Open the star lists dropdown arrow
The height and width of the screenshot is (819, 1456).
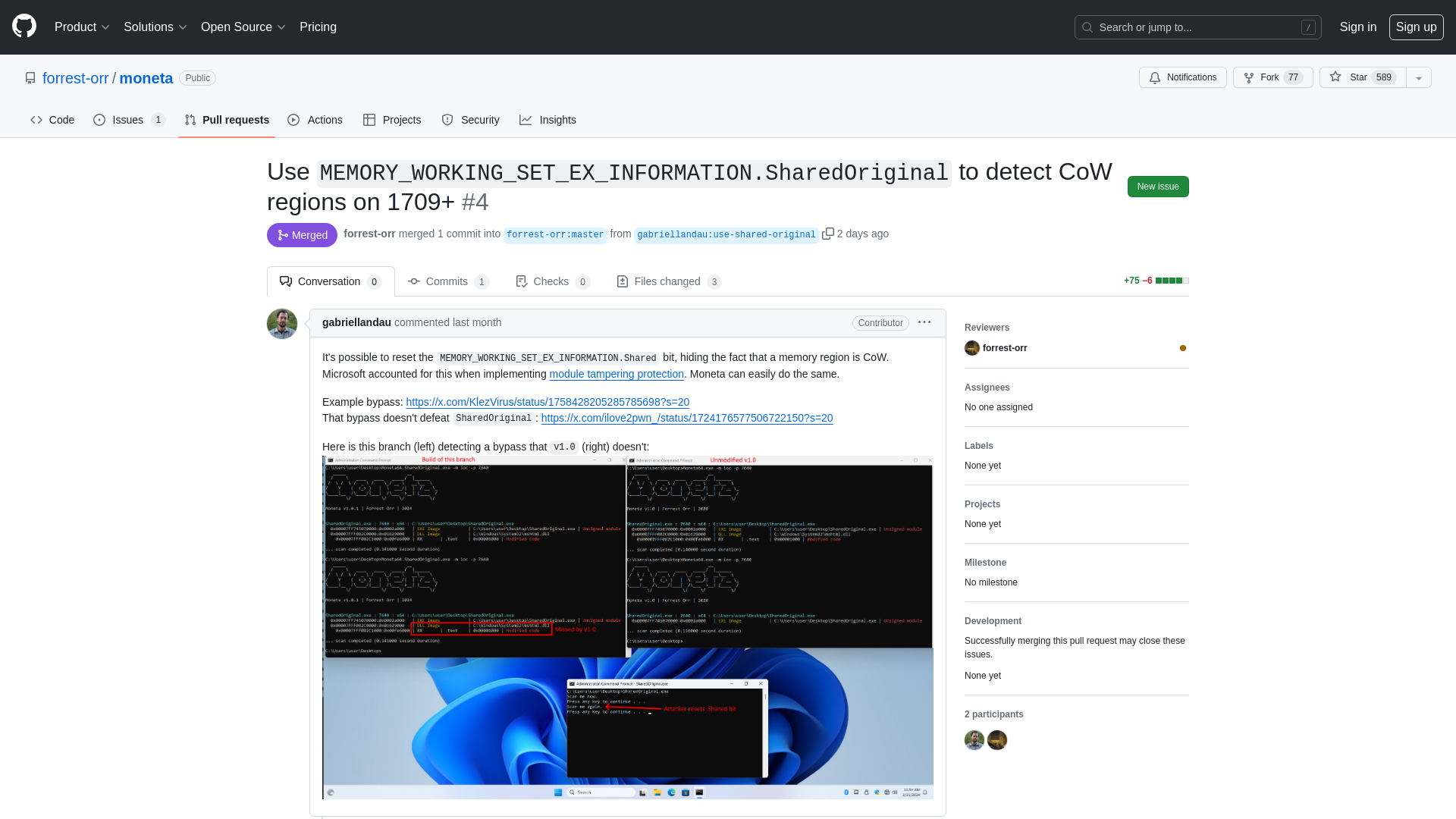[x=1418, y=77]
